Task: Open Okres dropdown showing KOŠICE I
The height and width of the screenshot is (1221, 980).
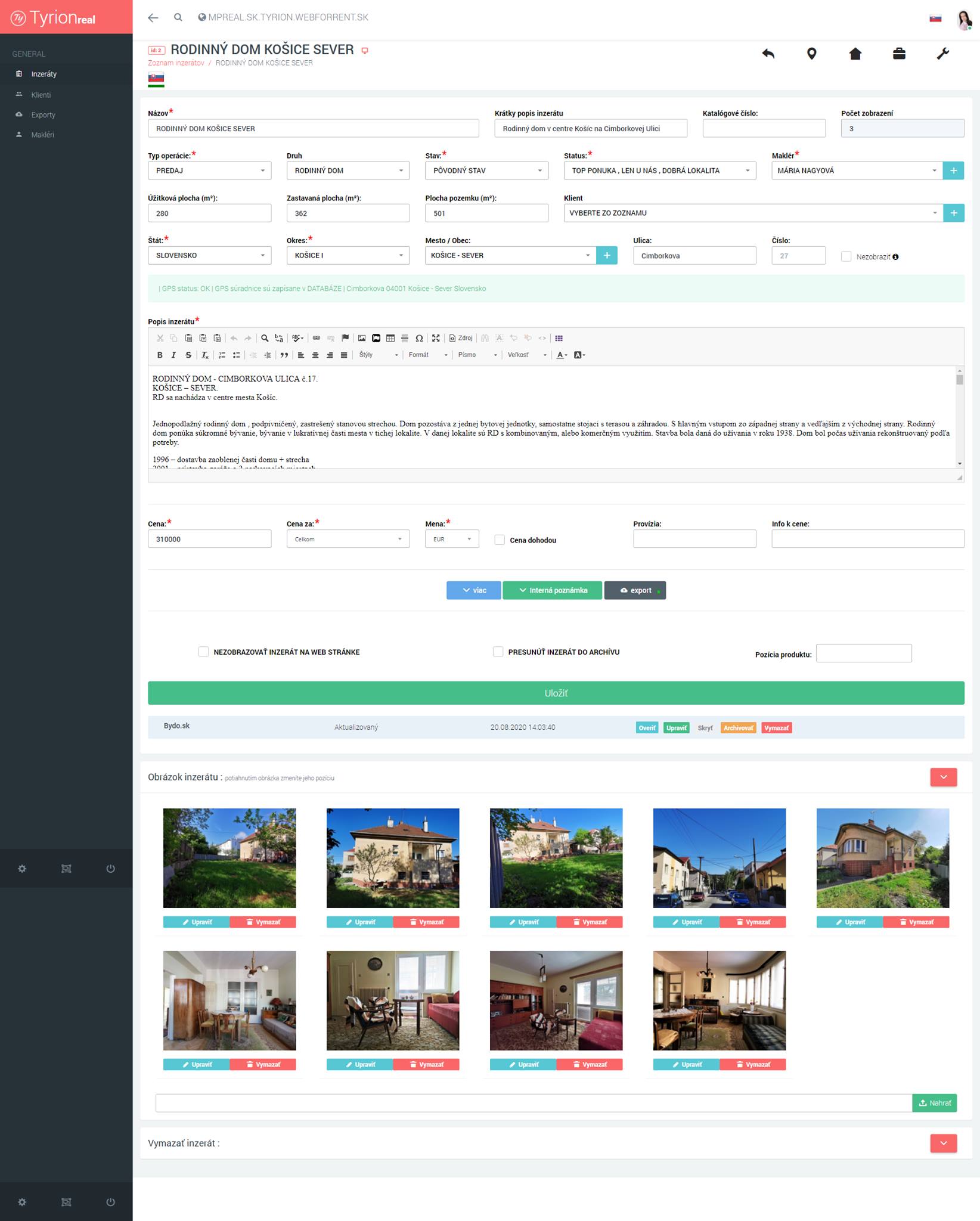Action: pos(348,255)
